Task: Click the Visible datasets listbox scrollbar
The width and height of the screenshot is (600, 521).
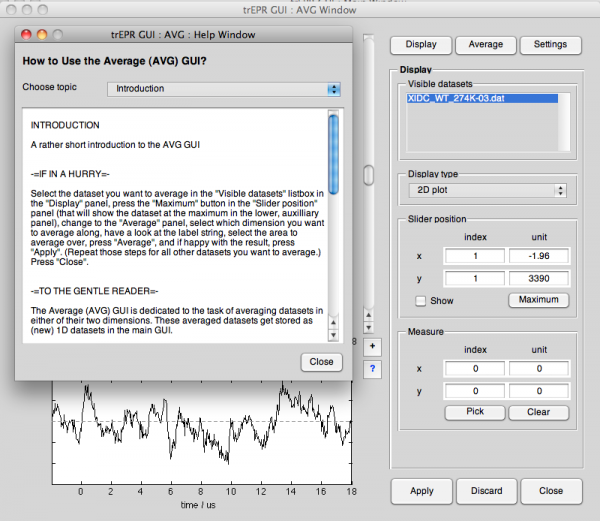Action: click(564, 122)
